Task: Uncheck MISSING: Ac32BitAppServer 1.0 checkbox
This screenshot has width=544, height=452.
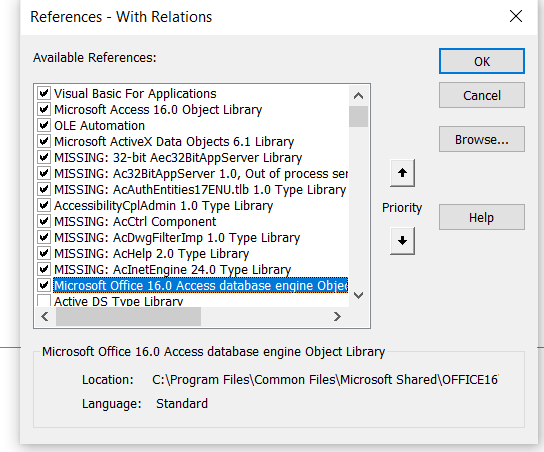Action: (44, 173)
